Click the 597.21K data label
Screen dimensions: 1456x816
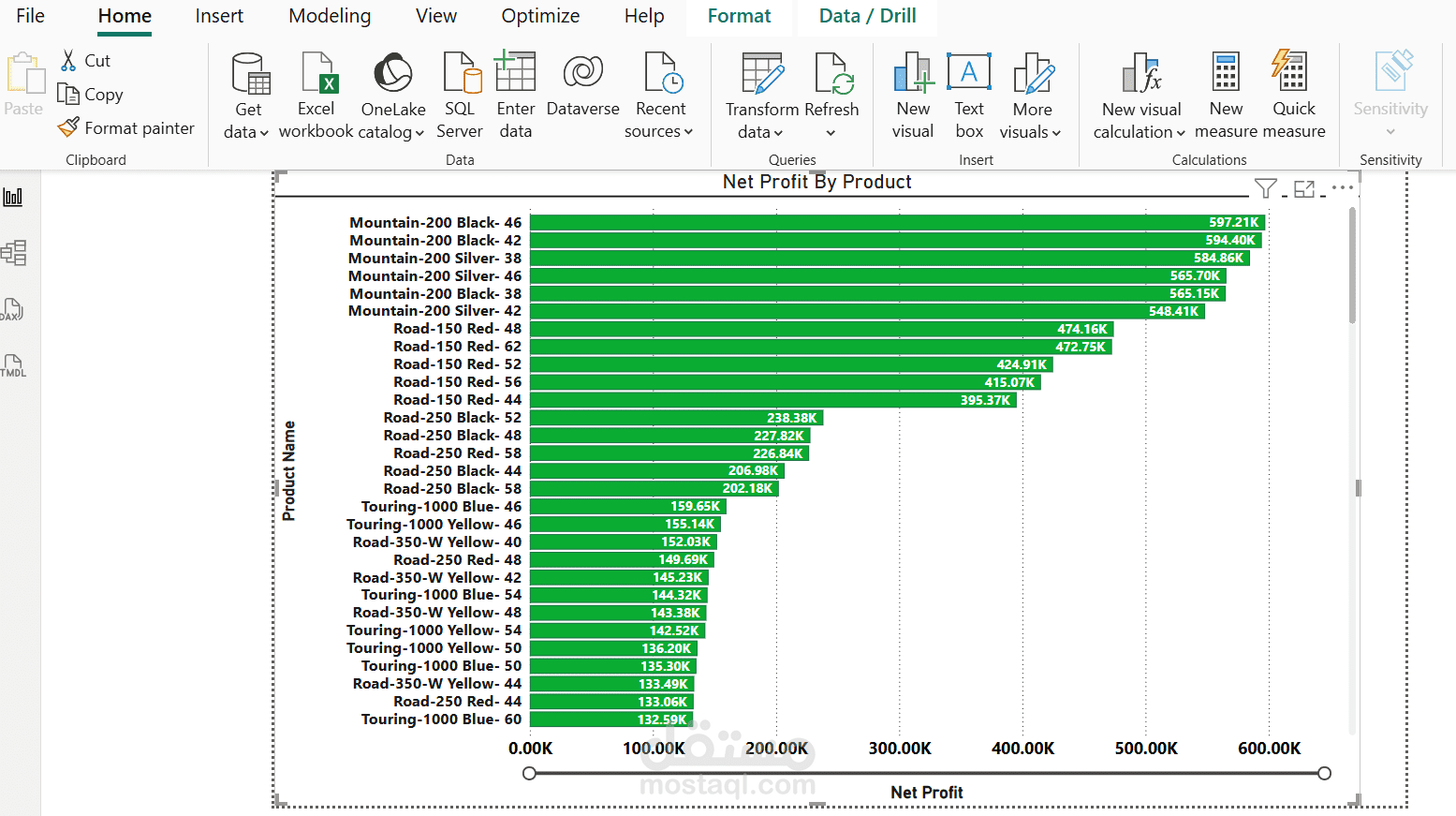(x=1233, y=222)
